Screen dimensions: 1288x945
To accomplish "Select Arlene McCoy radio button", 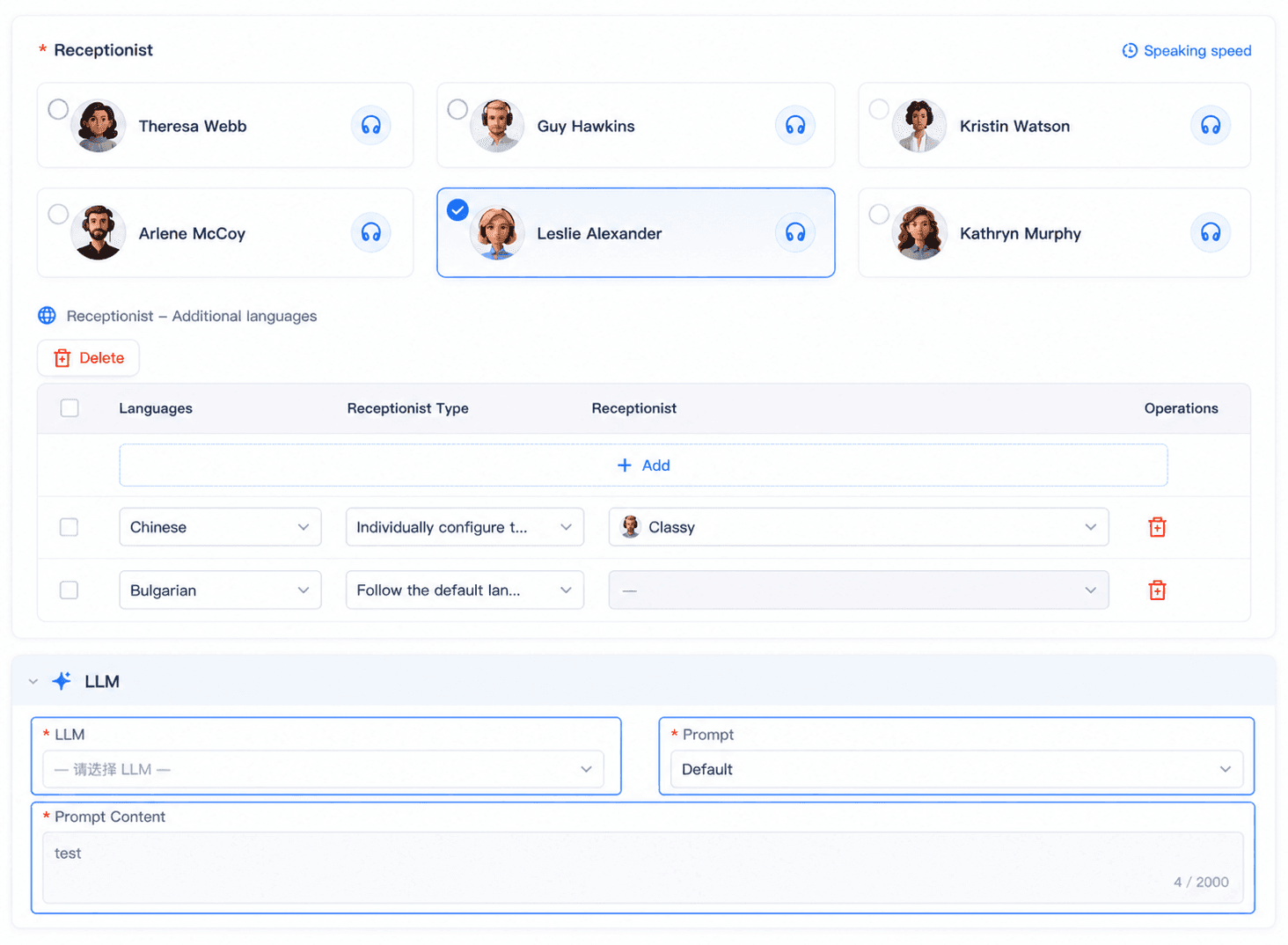I will coord(58,214).
